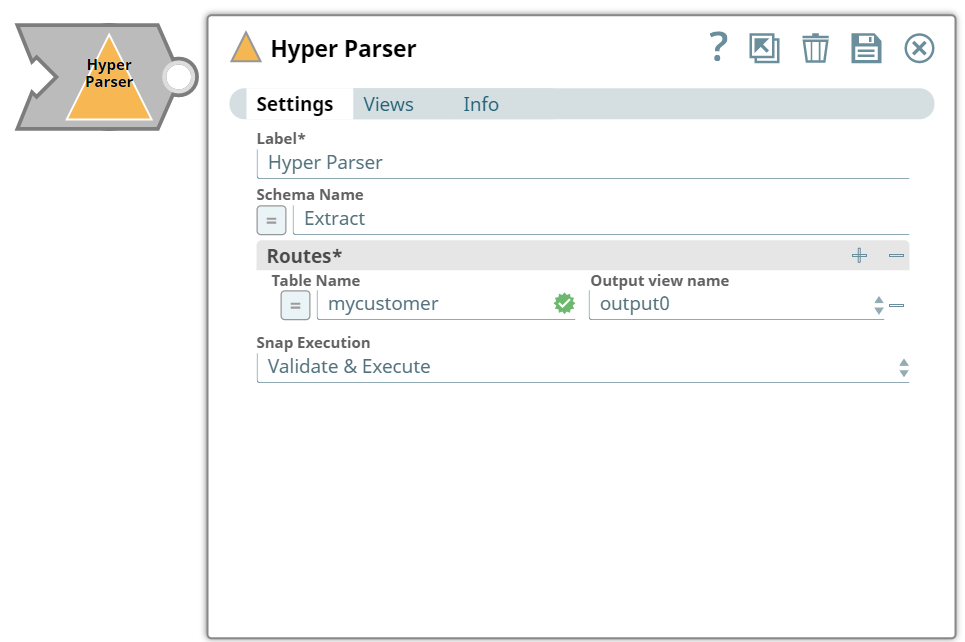Remove route using Routes header minus icon
Image resolution: width=965 pixels, height=642 pixels.
click(896, 256)
